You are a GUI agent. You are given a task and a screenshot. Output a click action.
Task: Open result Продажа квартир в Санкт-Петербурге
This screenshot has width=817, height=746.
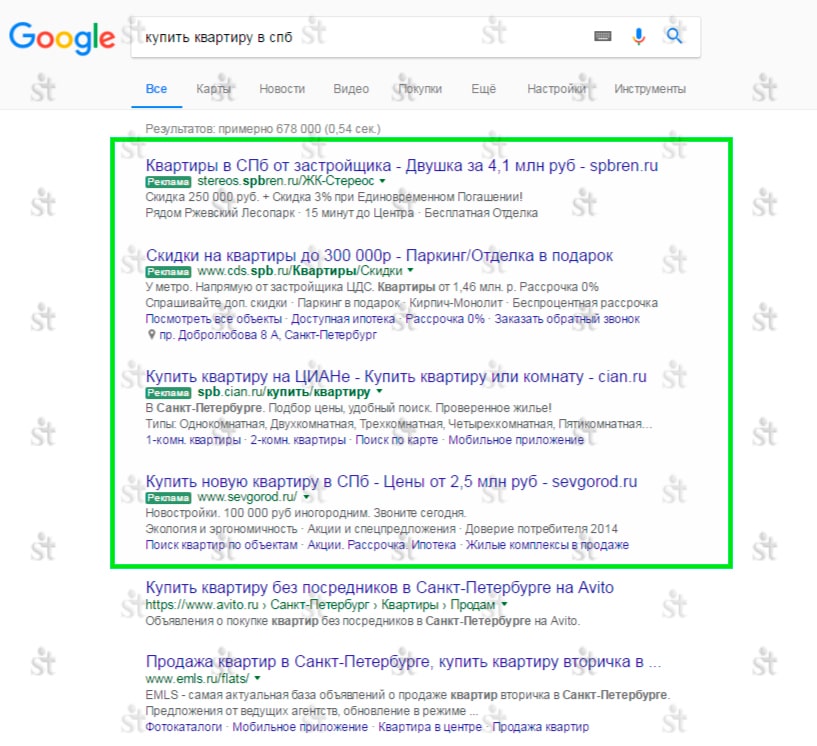click(x=403, y=662)
